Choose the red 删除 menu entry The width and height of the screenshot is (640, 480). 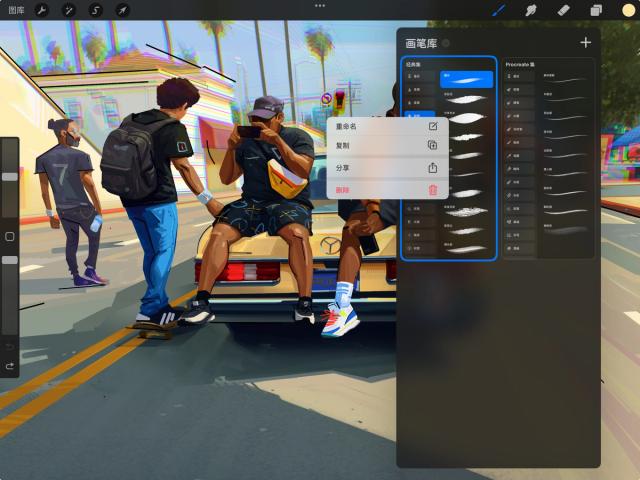(x=387, y=190)
